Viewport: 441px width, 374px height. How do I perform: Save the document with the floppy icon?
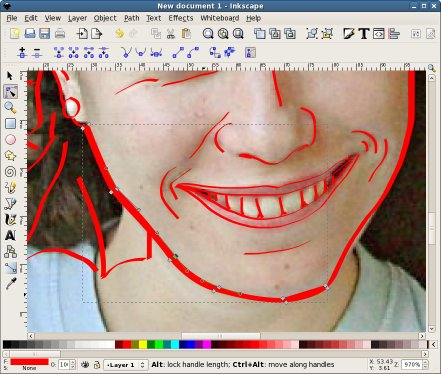(x=44, y=34)
